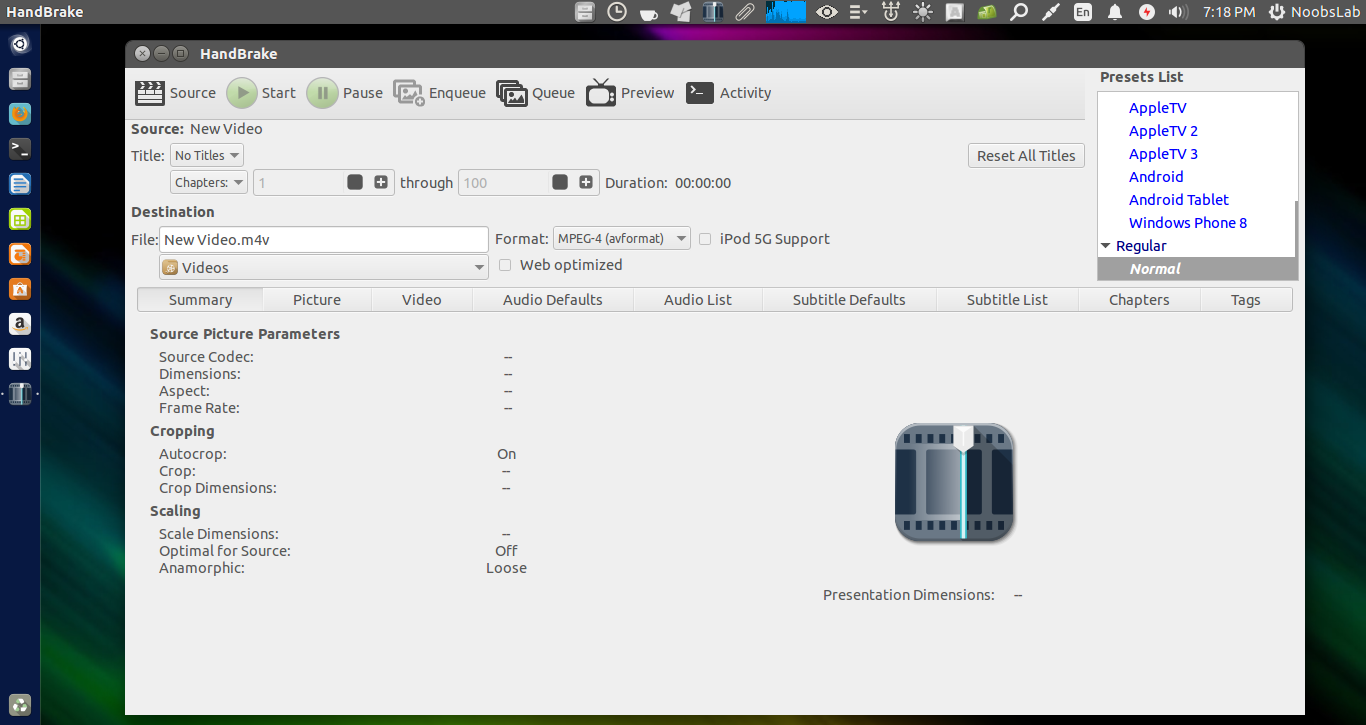Open Ubuntu Dash from the launcher

20,45
